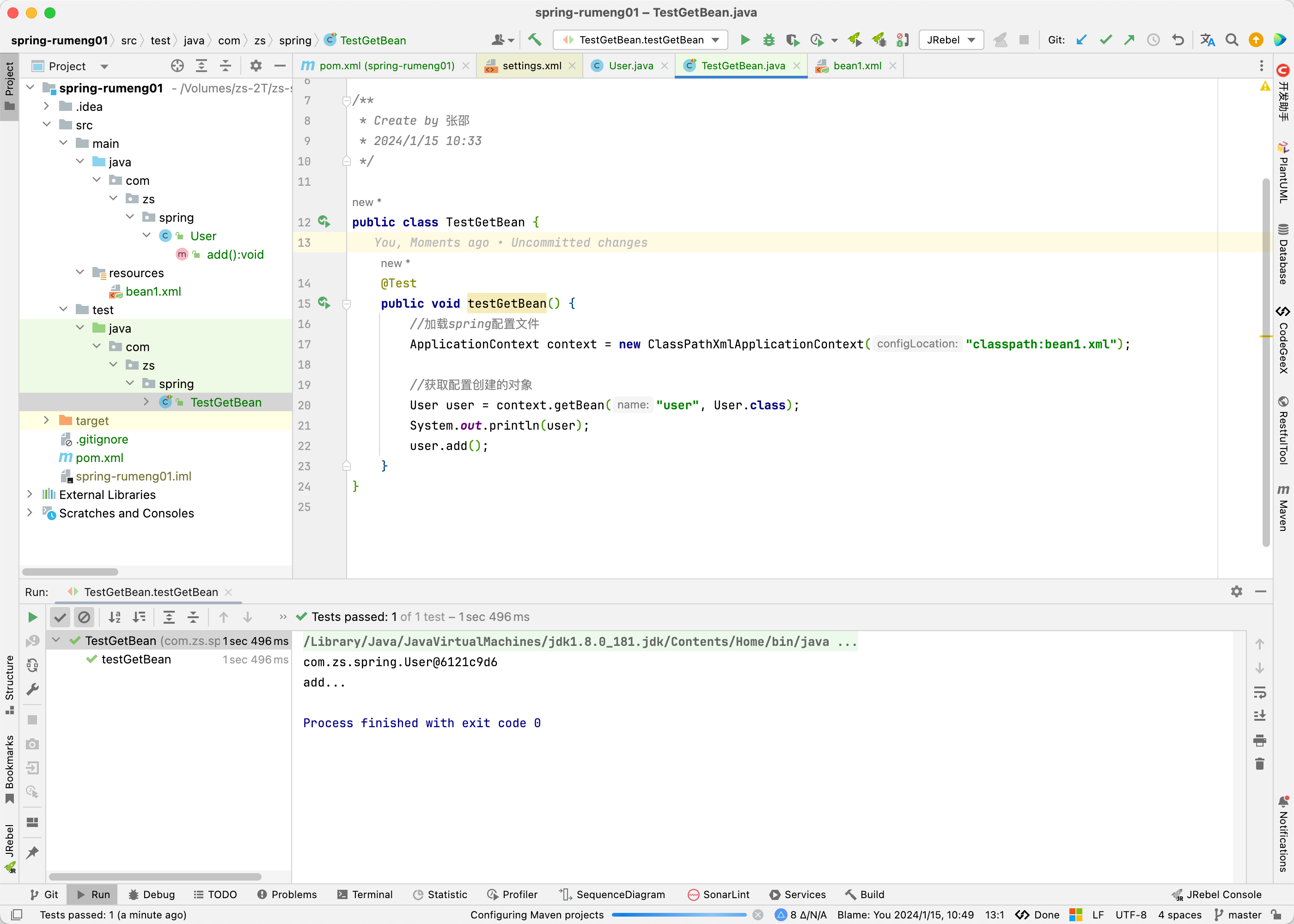The height and width of the screenshot is (924, 1294).
Task: Toggle soft-wrap icon in console
Action: click(1260, 693)
